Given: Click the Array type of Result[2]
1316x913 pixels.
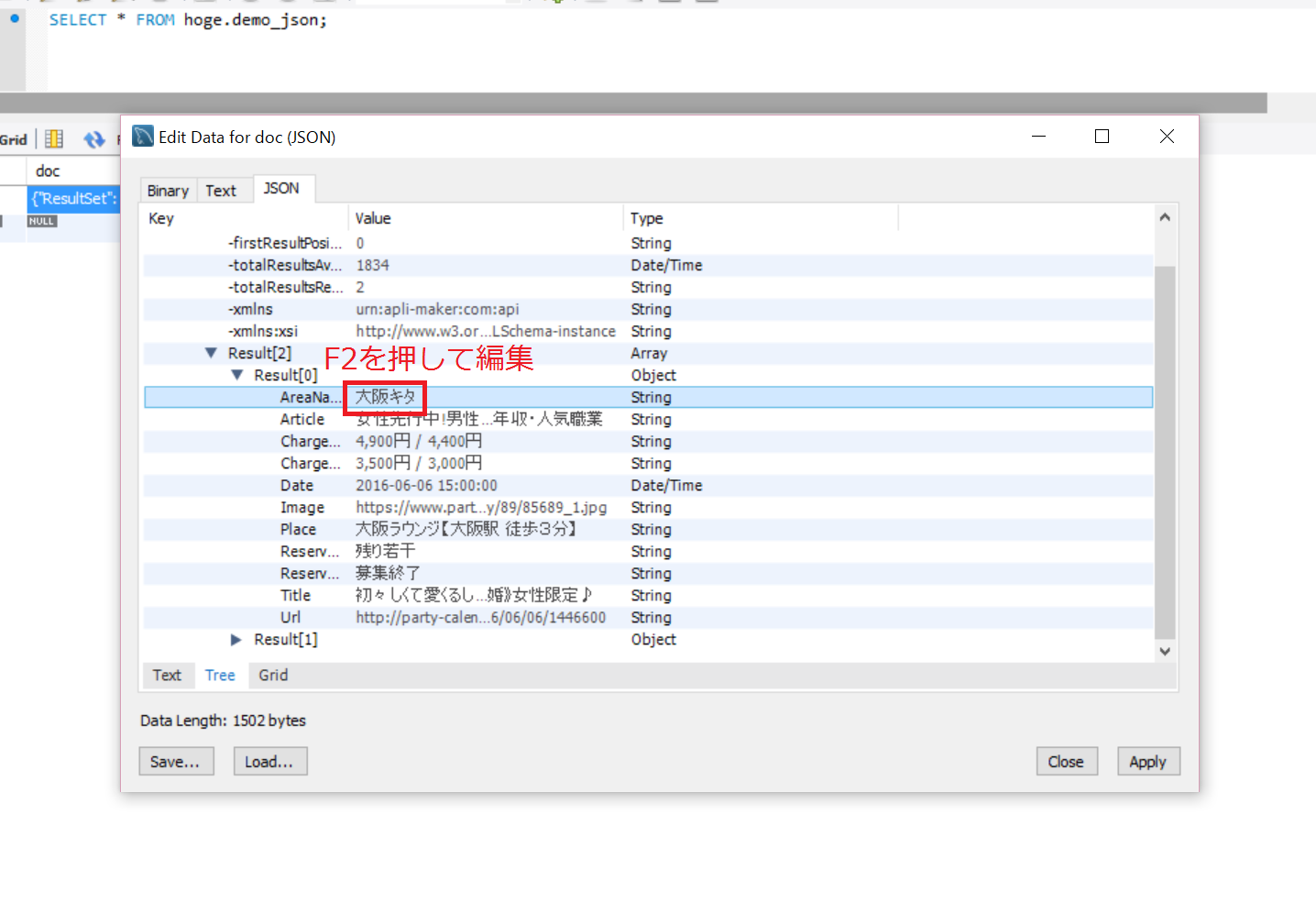Looking at the screenshot, I should click(x=649, y=353).
